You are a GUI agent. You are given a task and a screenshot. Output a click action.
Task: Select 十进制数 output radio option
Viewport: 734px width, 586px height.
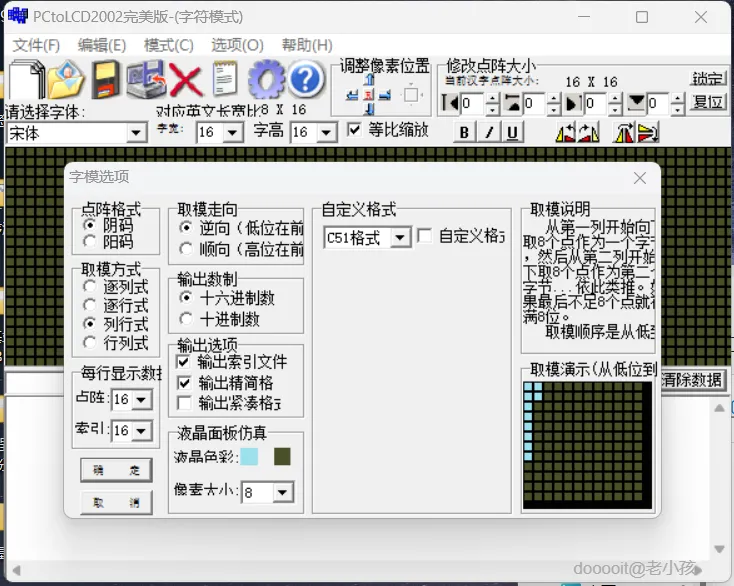(x=187, y=319)
